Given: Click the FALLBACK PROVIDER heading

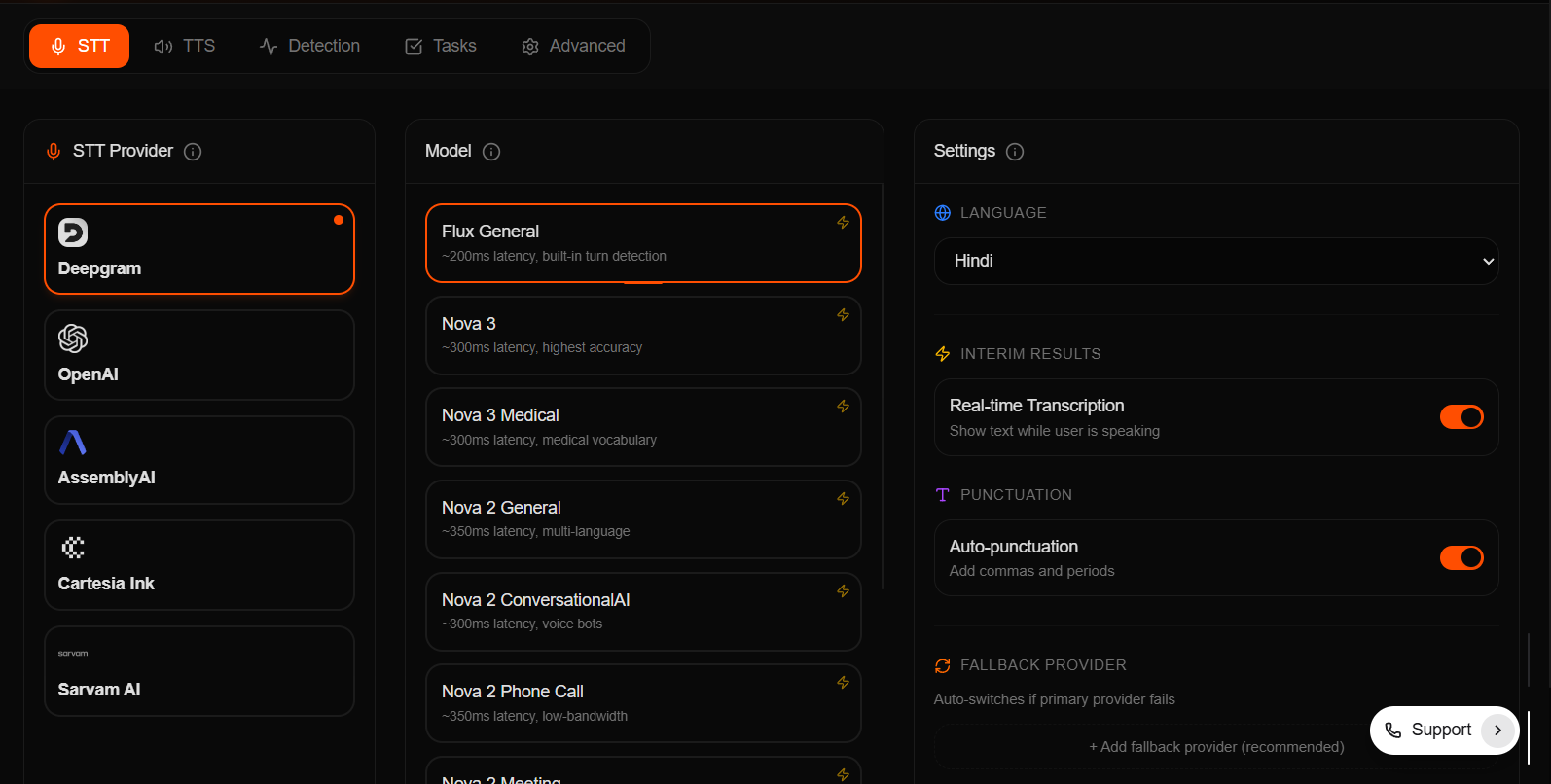Looking at the screenshot, I should click(x=1043, y=665).
